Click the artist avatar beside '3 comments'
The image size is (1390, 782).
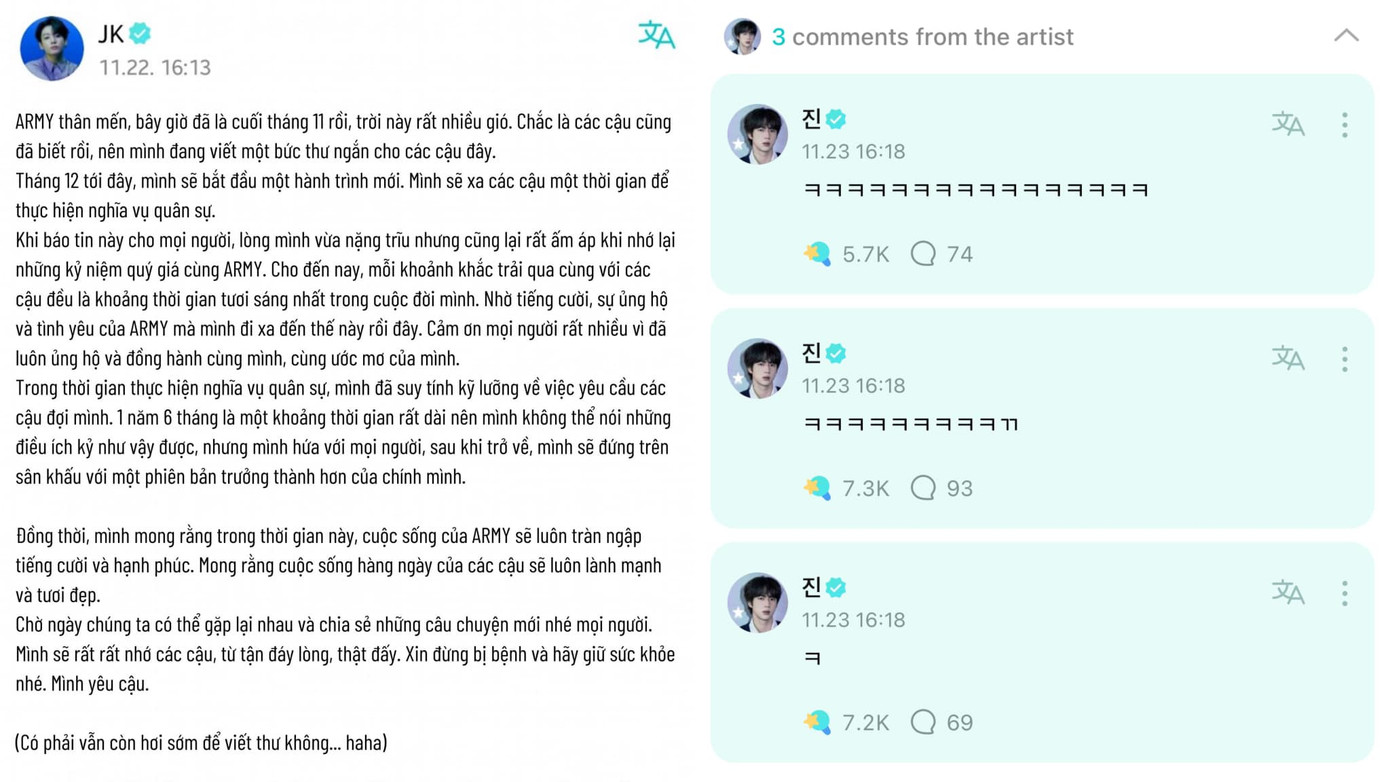coord(742,37)
